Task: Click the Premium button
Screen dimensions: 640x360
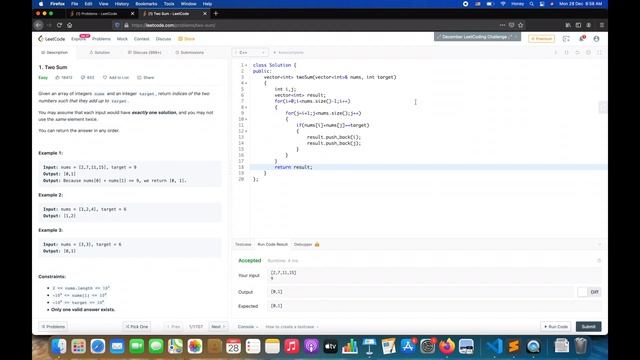Action: coord(541,39)
